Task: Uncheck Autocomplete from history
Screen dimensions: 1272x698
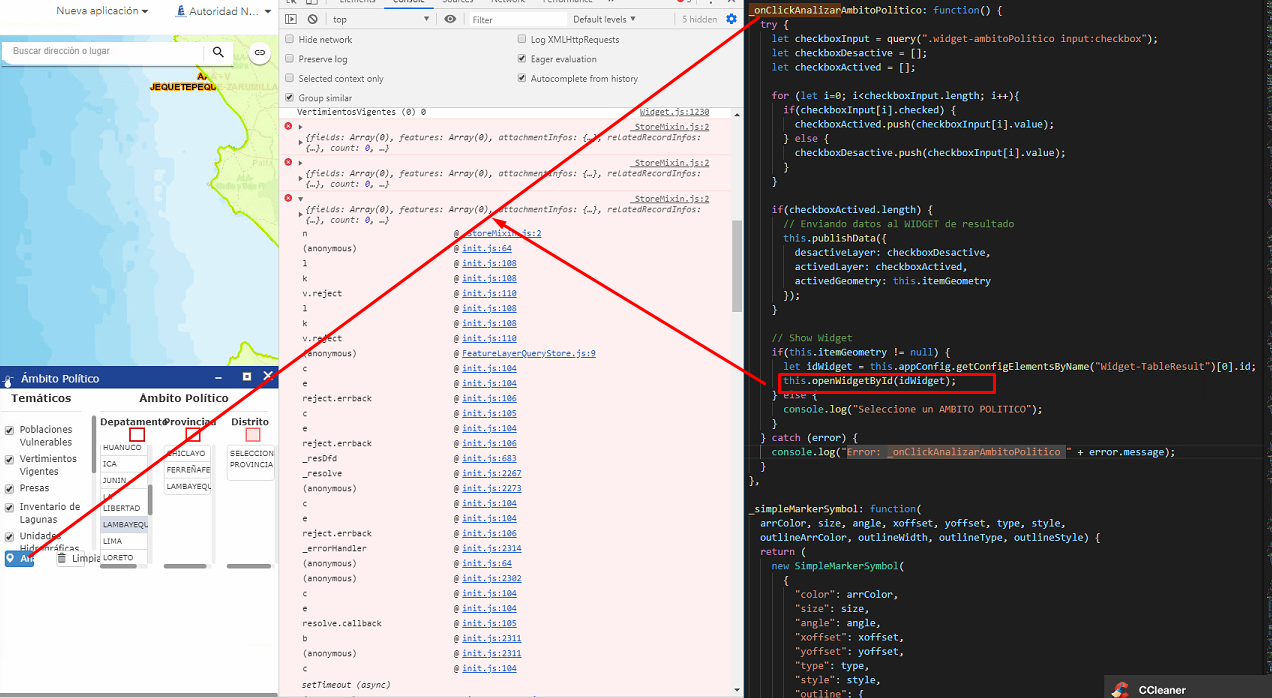Action: [522, 78]
